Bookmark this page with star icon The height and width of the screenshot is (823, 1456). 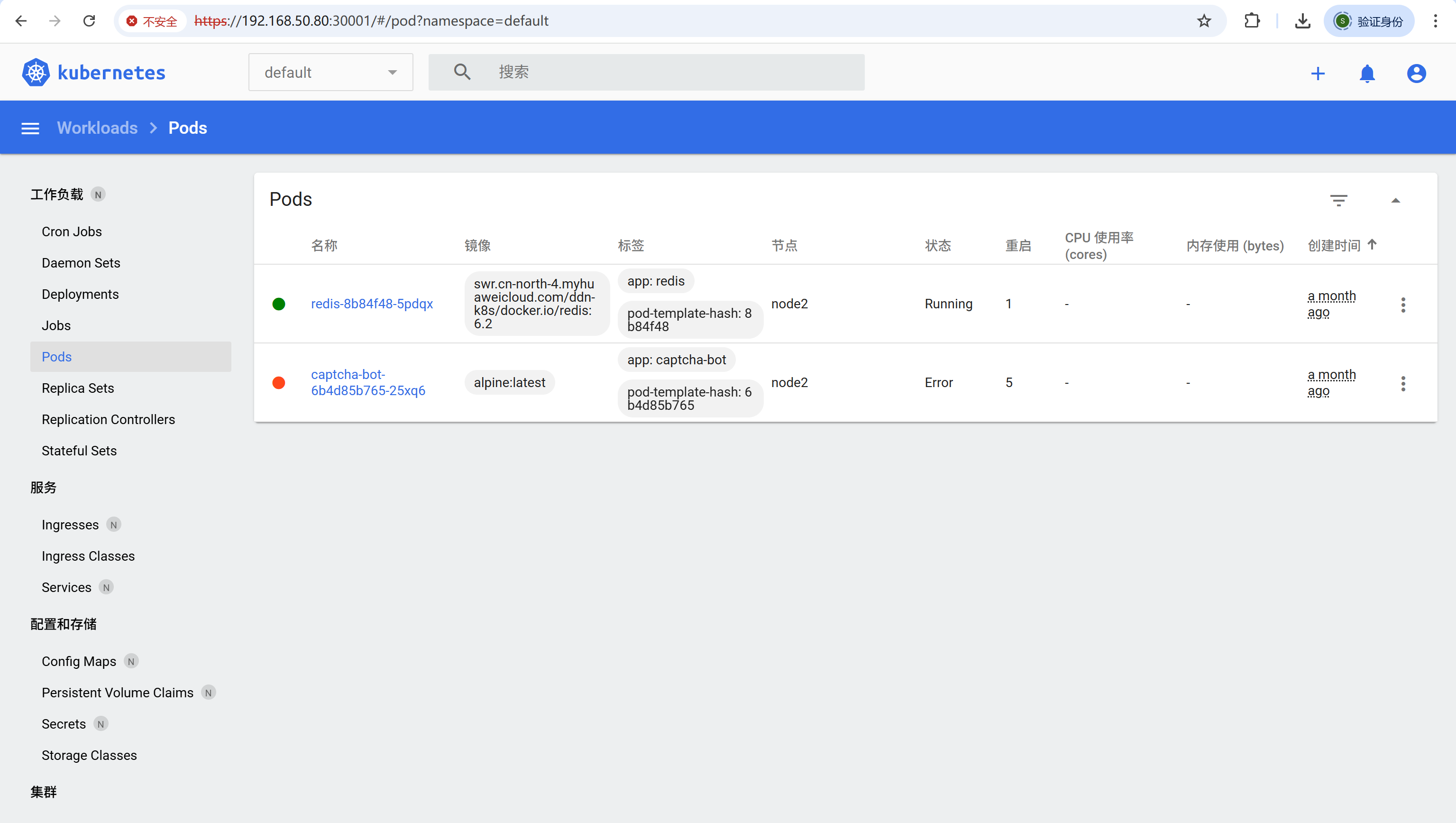pyautogui.click(x=1204, y=21)
